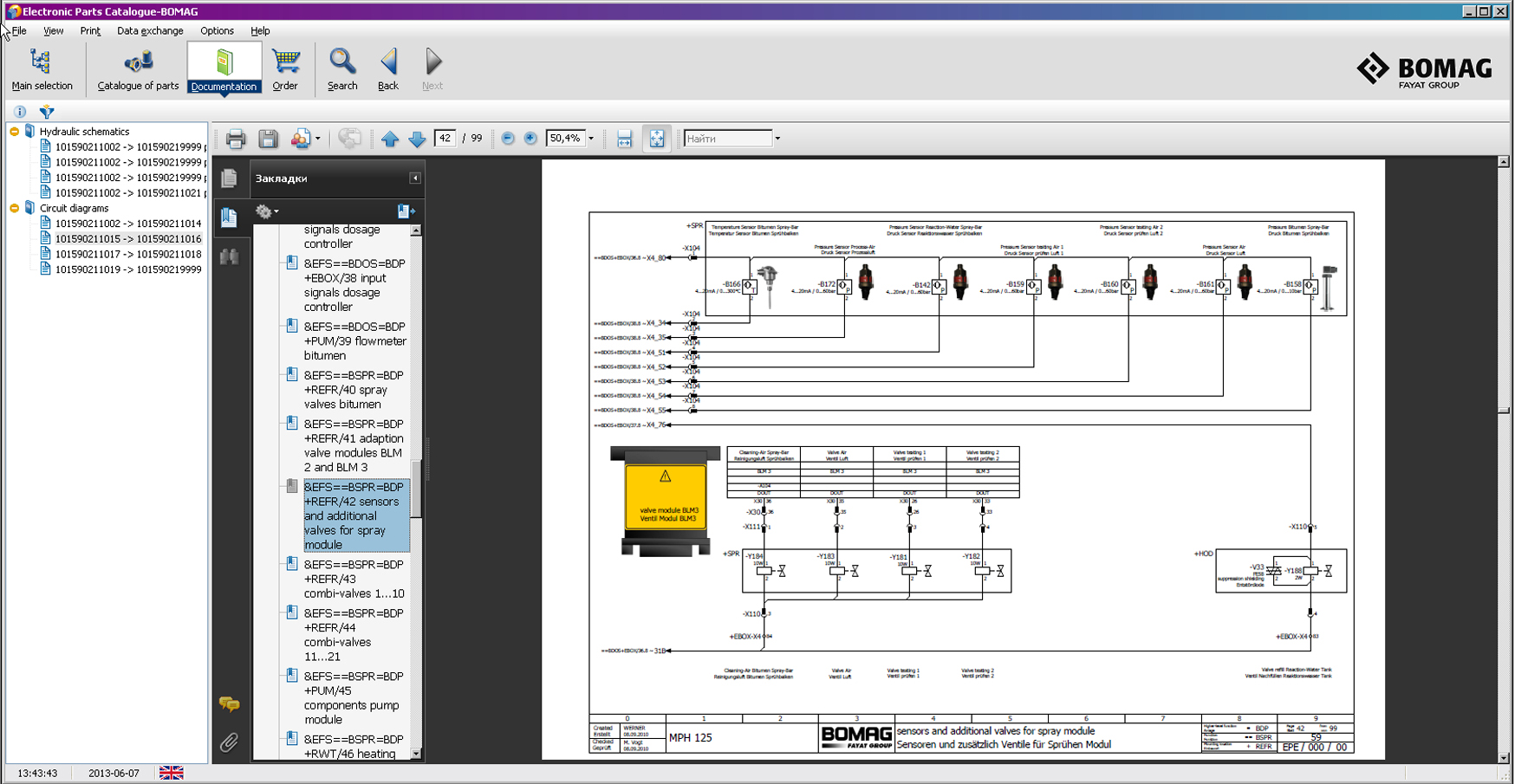Screen dimensions: 1515x784
Task: Toggle the fit-to-page view mode
Action: pos(657,139)
